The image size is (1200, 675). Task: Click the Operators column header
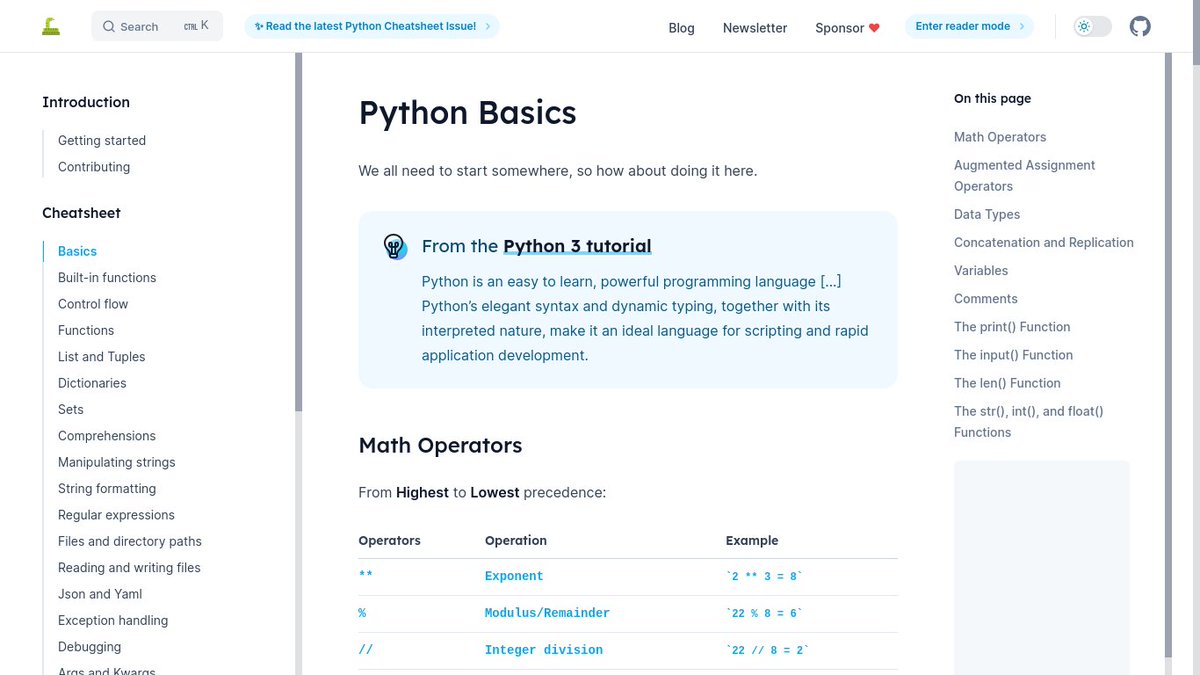[x=390, y=540]
